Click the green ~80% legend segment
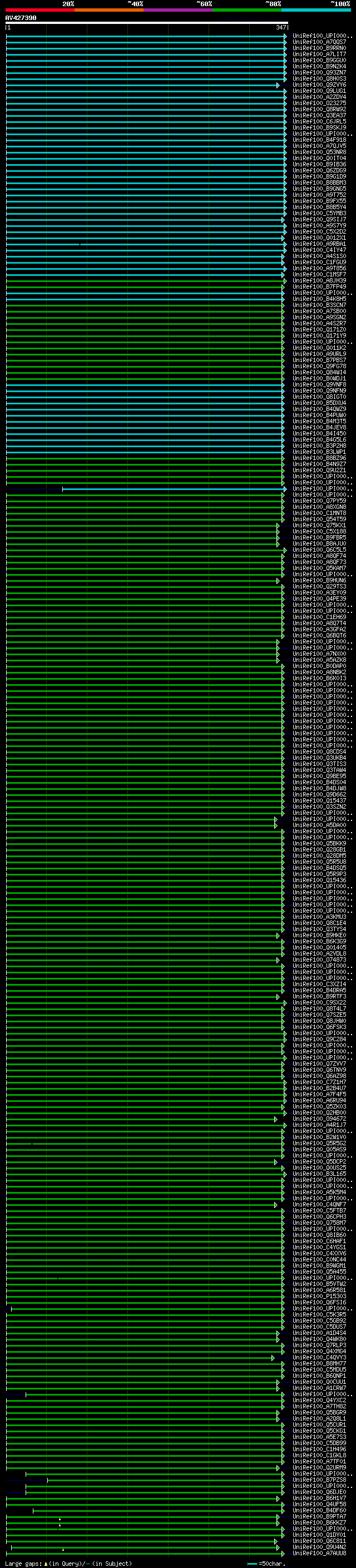This screenshot has height=1568, width=356. tap(247, 10)
